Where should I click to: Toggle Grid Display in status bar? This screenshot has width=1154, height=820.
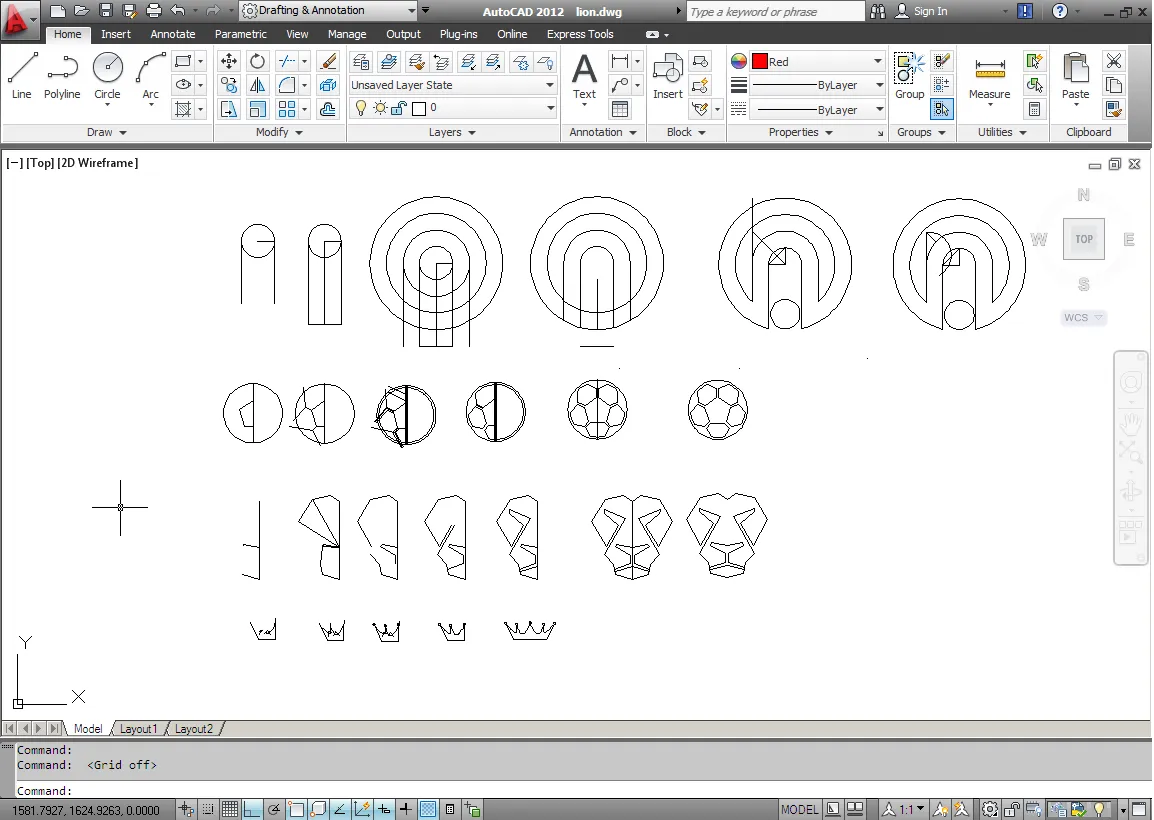[x=230, y=810]
